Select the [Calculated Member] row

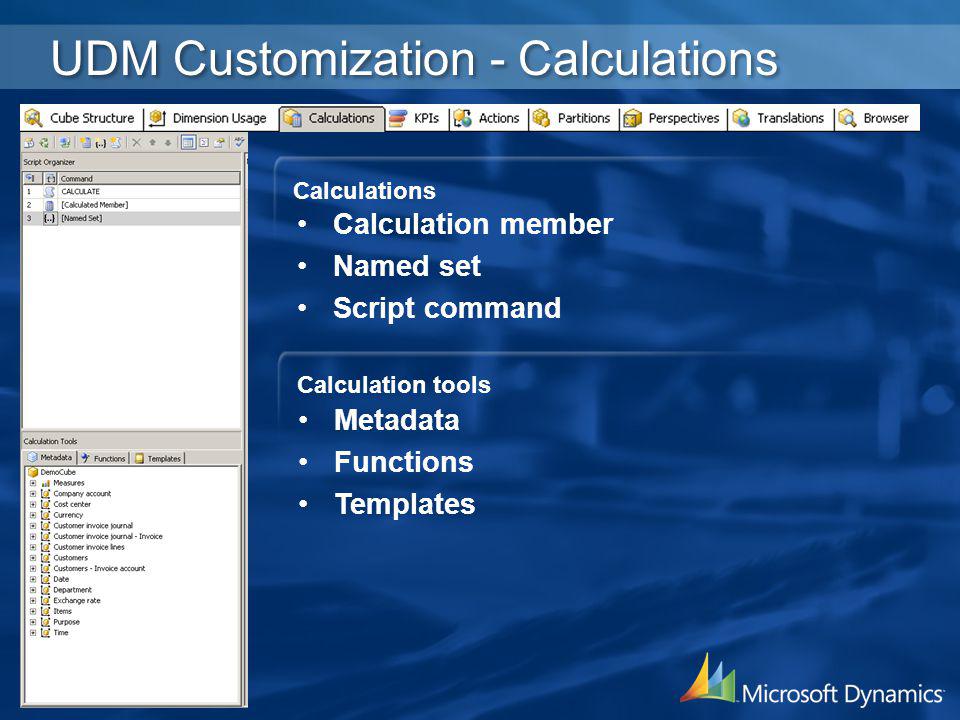tap(131, 205)
